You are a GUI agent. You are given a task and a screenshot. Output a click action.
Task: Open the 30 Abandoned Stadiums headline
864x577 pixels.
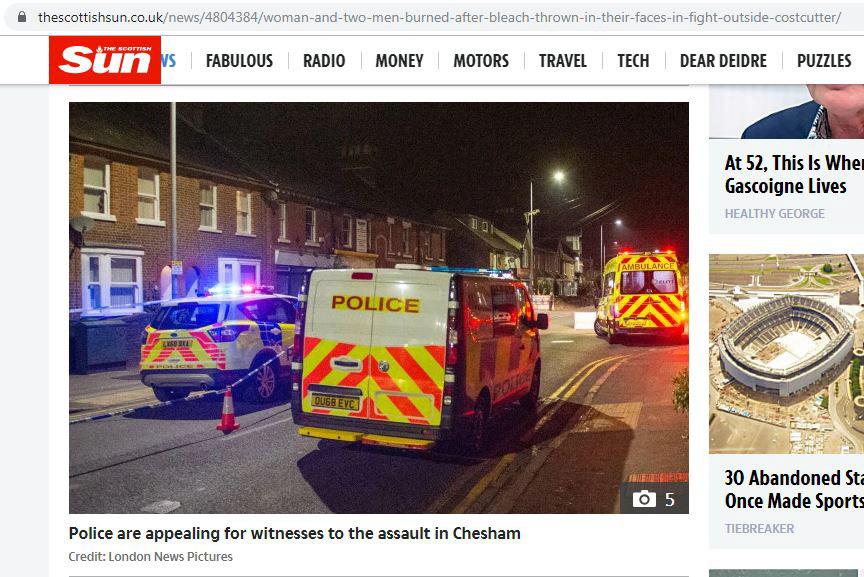[794, 489]
